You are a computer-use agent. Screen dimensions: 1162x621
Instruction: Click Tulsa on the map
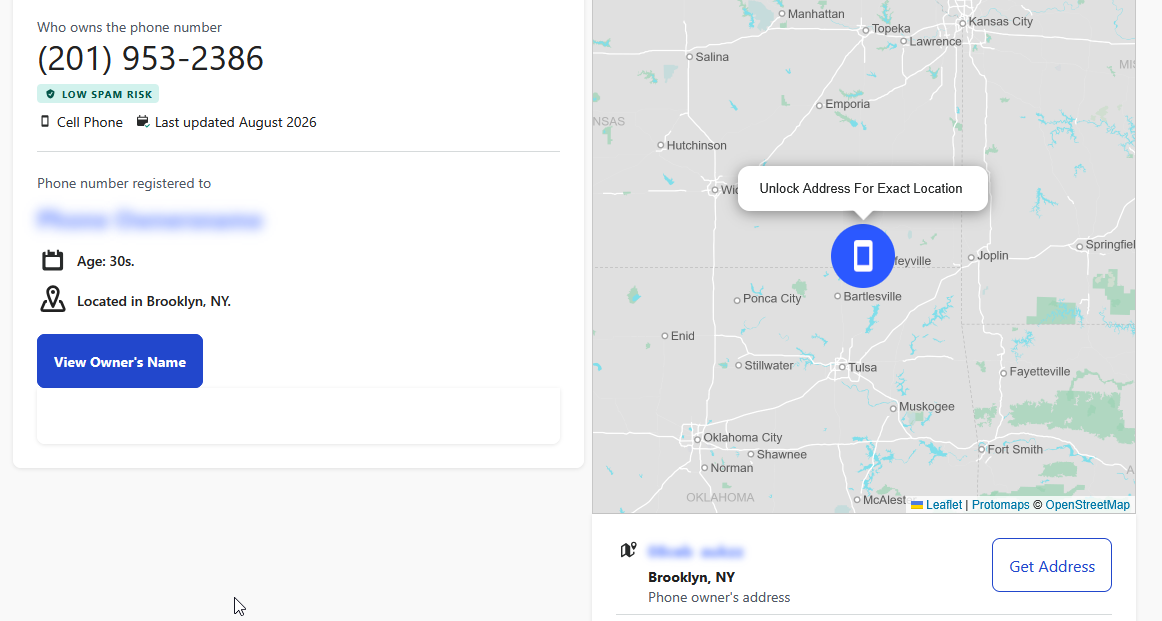pos(862,368)
